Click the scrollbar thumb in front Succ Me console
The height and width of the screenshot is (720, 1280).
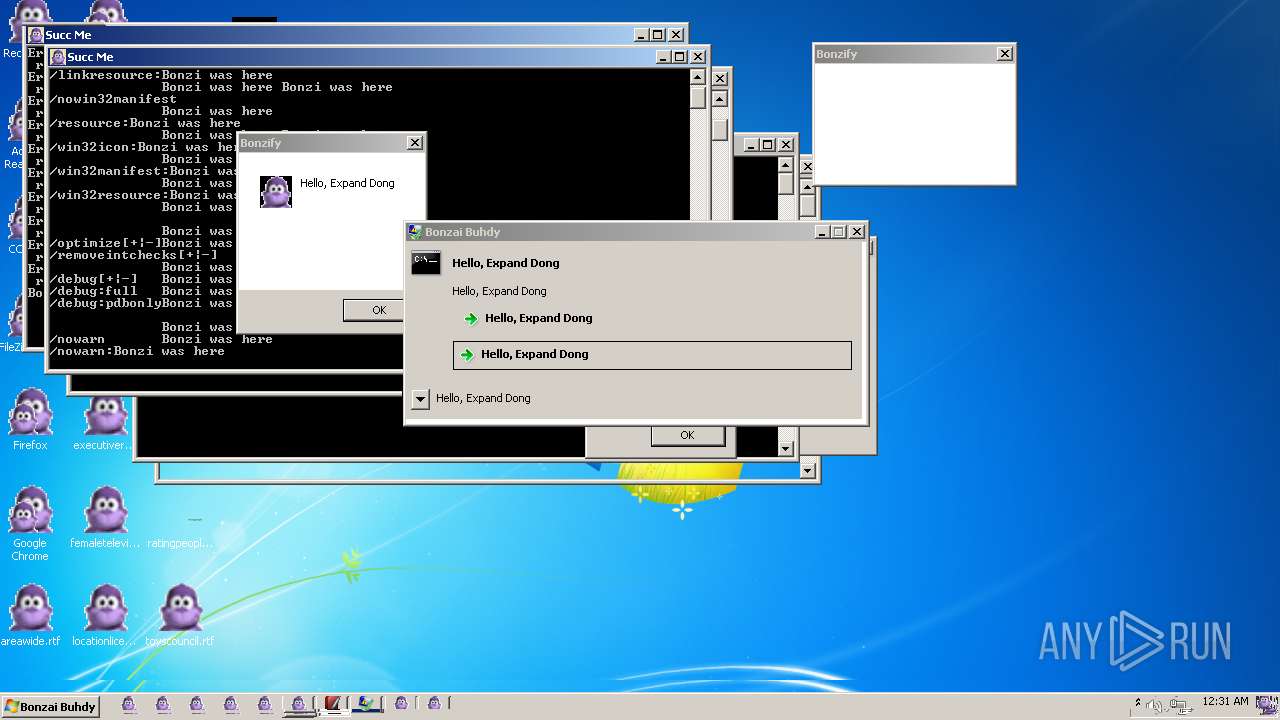coord(698,98)
